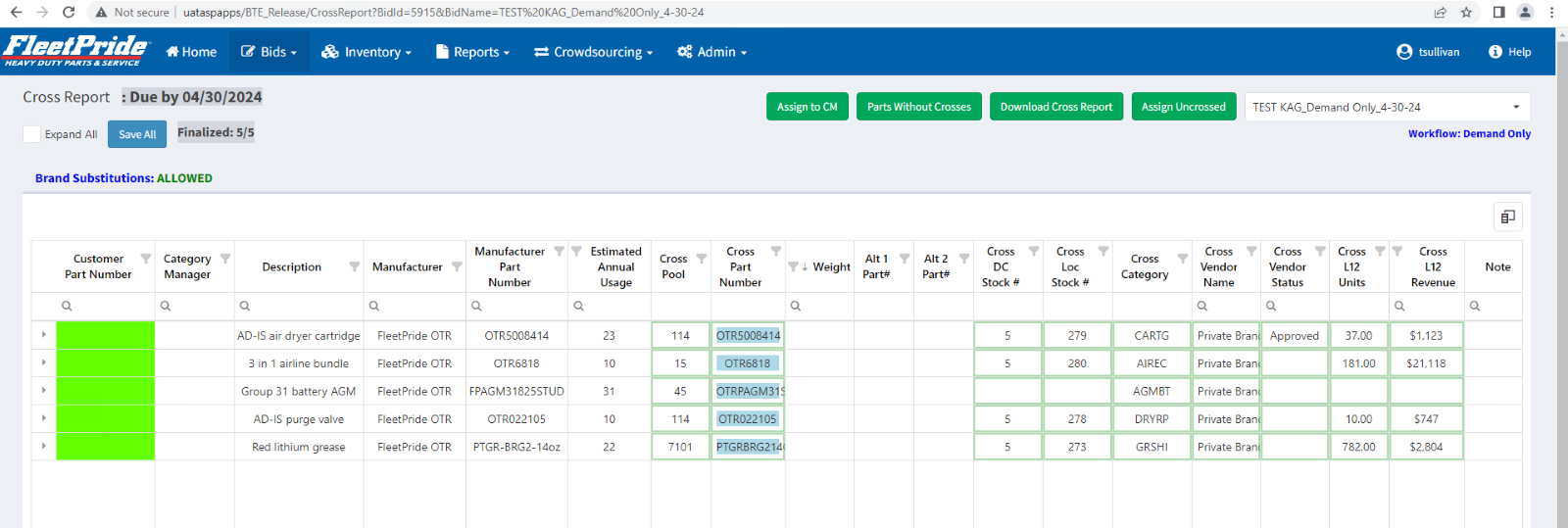Open filter icon of the Manufacturer column
Image resolution: width=1568 pixels, height=528 pixels.
click(x=457, y=266)
